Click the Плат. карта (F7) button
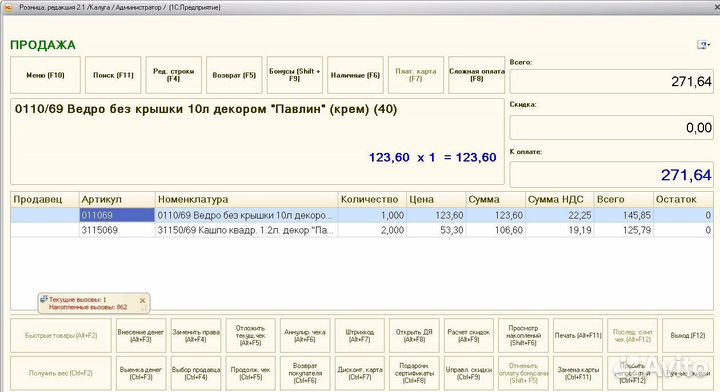This screenshot has height=392, width=720. [416, 75]
